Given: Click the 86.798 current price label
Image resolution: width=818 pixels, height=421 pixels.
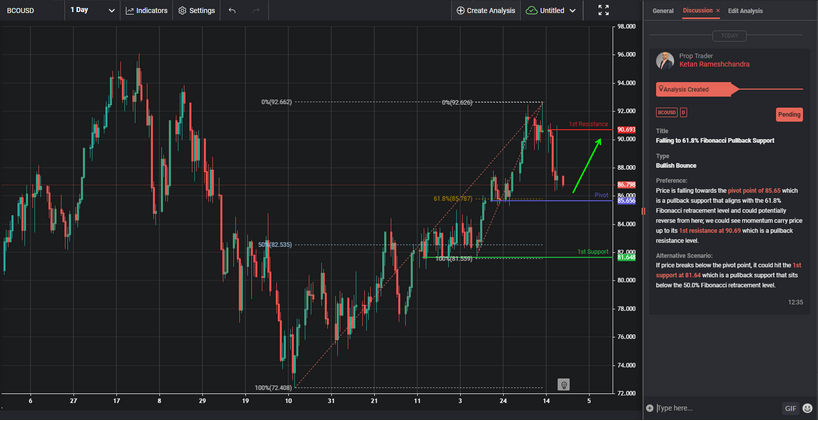Looking at the screenshot, I should (625, 185).
